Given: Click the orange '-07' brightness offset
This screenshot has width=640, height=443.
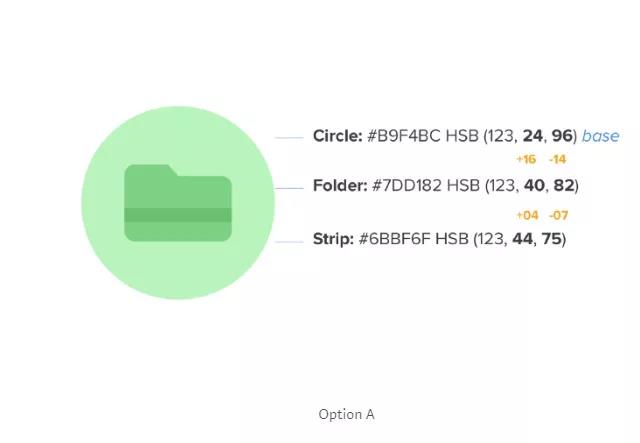Looking at the screenshot, I should [x=557, y=215].
